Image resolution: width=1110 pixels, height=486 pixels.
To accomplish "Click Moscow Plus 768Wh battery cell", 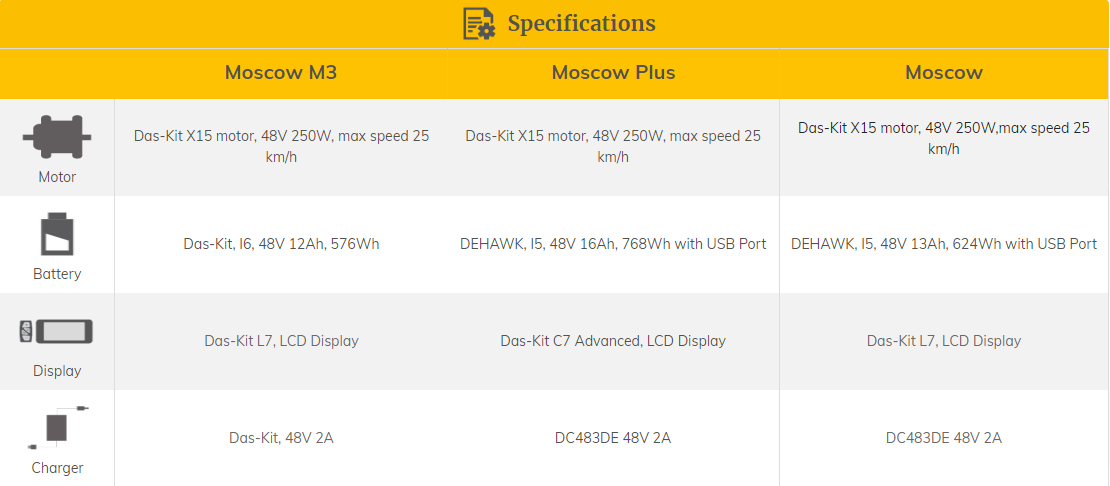I will [x=613, y=244].
